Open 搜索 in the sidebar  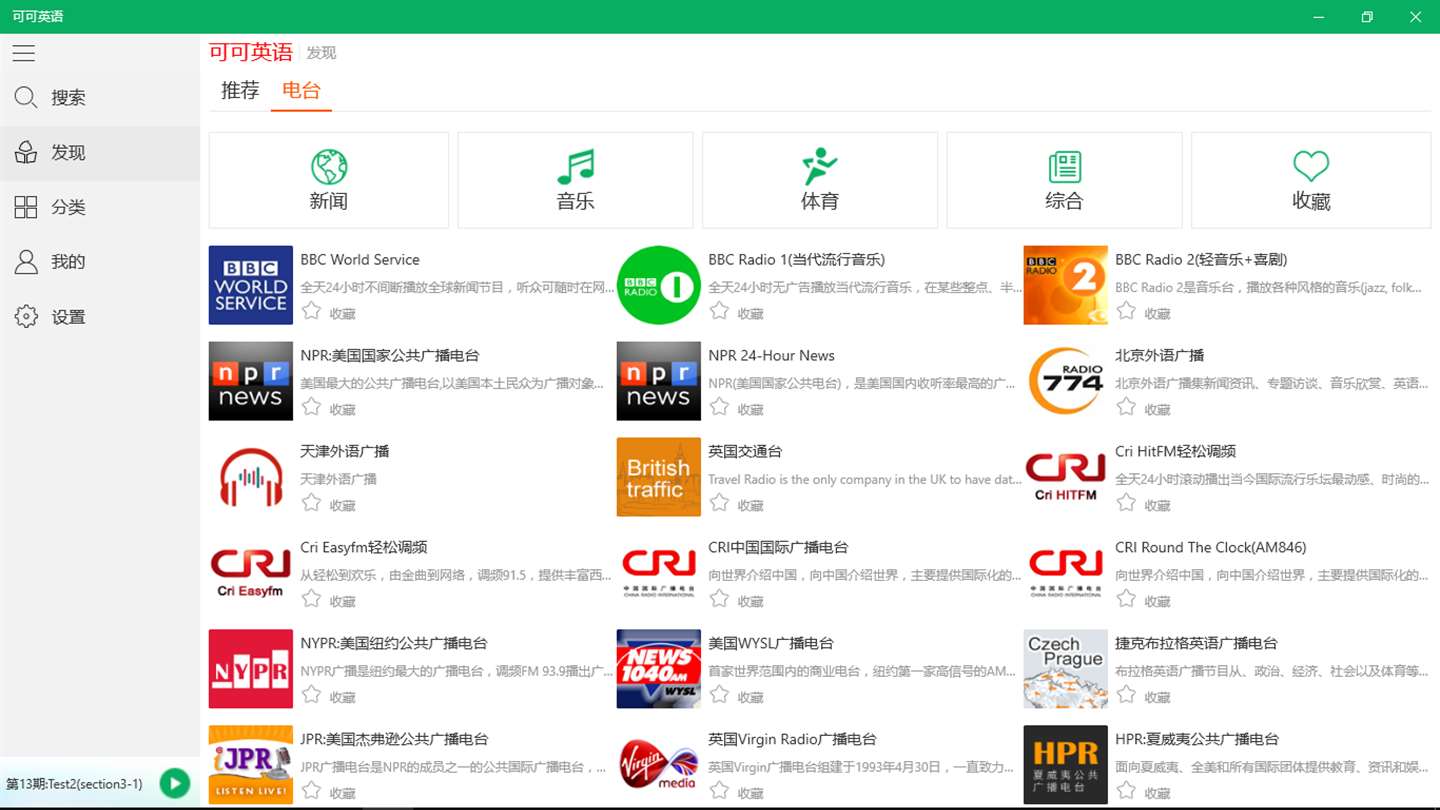click(x=100, y=98)
